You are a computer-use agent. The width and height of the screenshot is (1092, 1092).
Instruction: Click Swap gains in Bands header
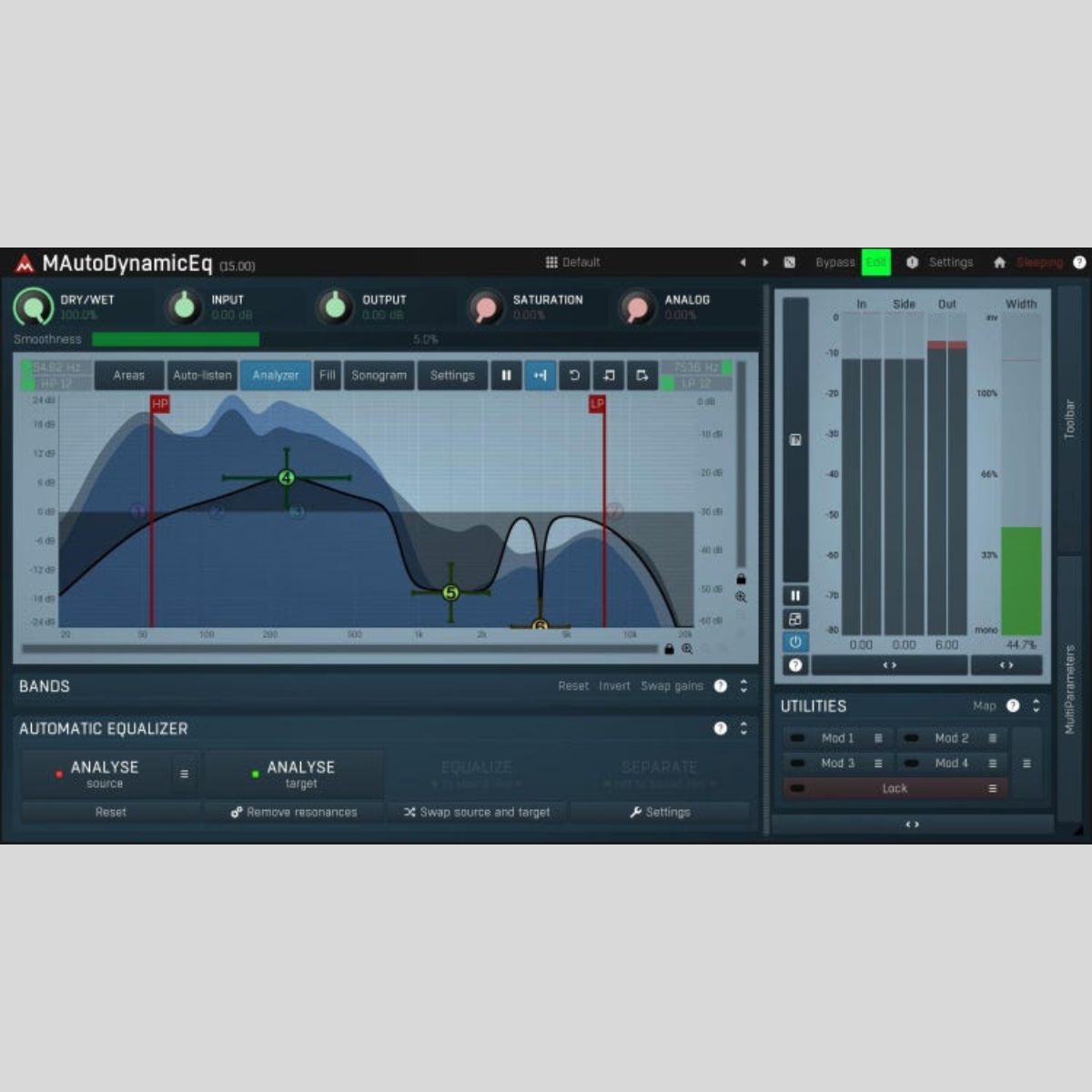[672, 686]
